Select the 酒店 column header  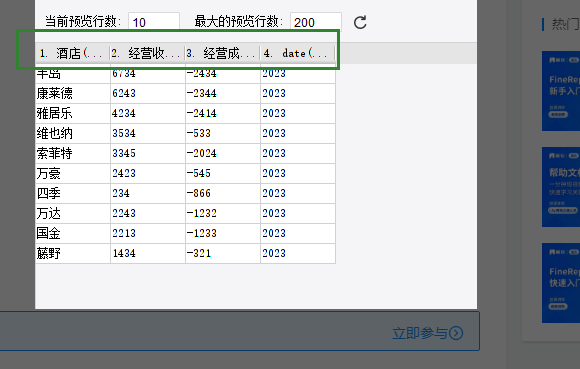pos(72,54)
